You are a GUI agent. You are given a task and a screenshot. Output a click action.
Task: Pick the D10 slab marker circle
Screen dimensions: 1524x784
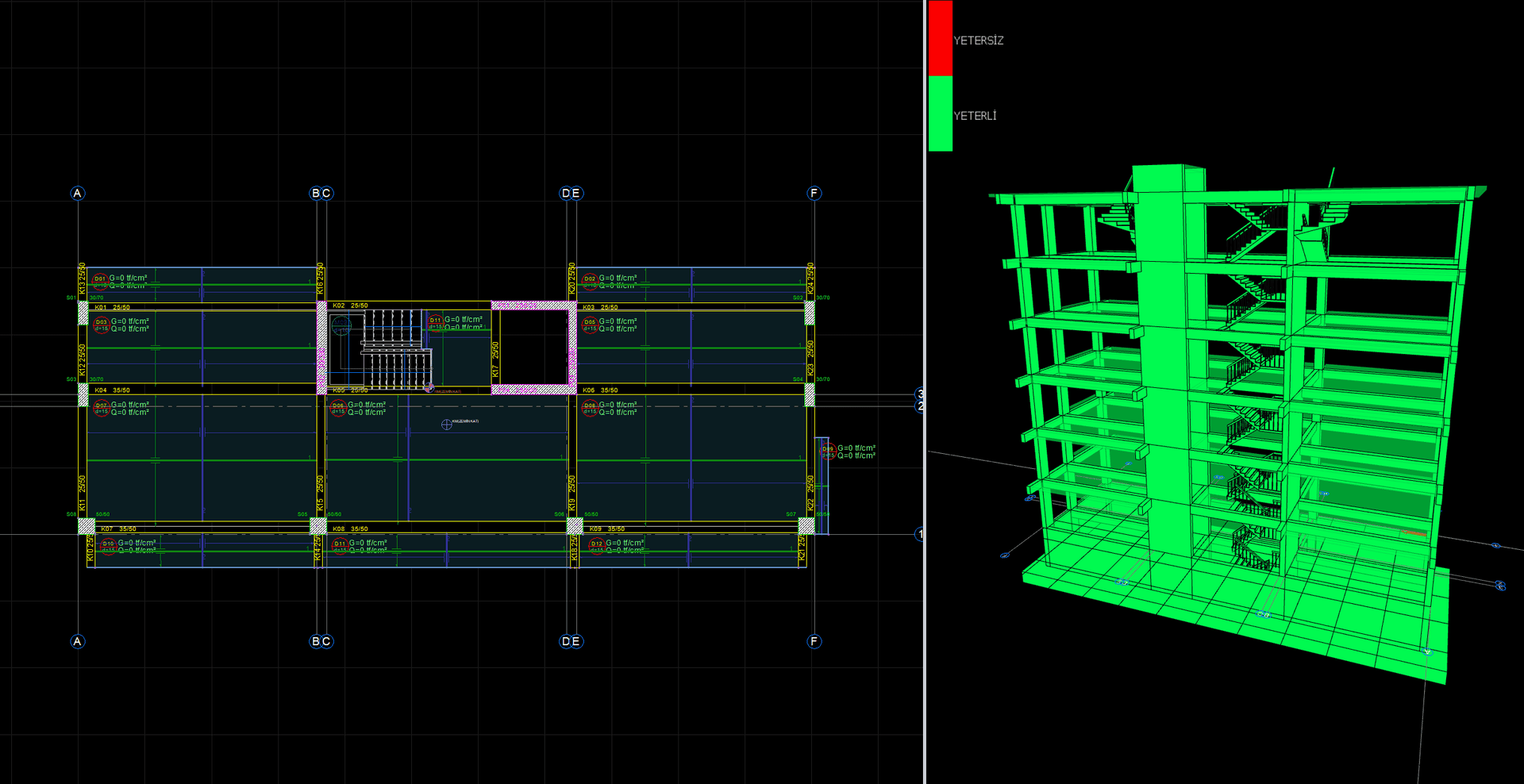(108, 546)
